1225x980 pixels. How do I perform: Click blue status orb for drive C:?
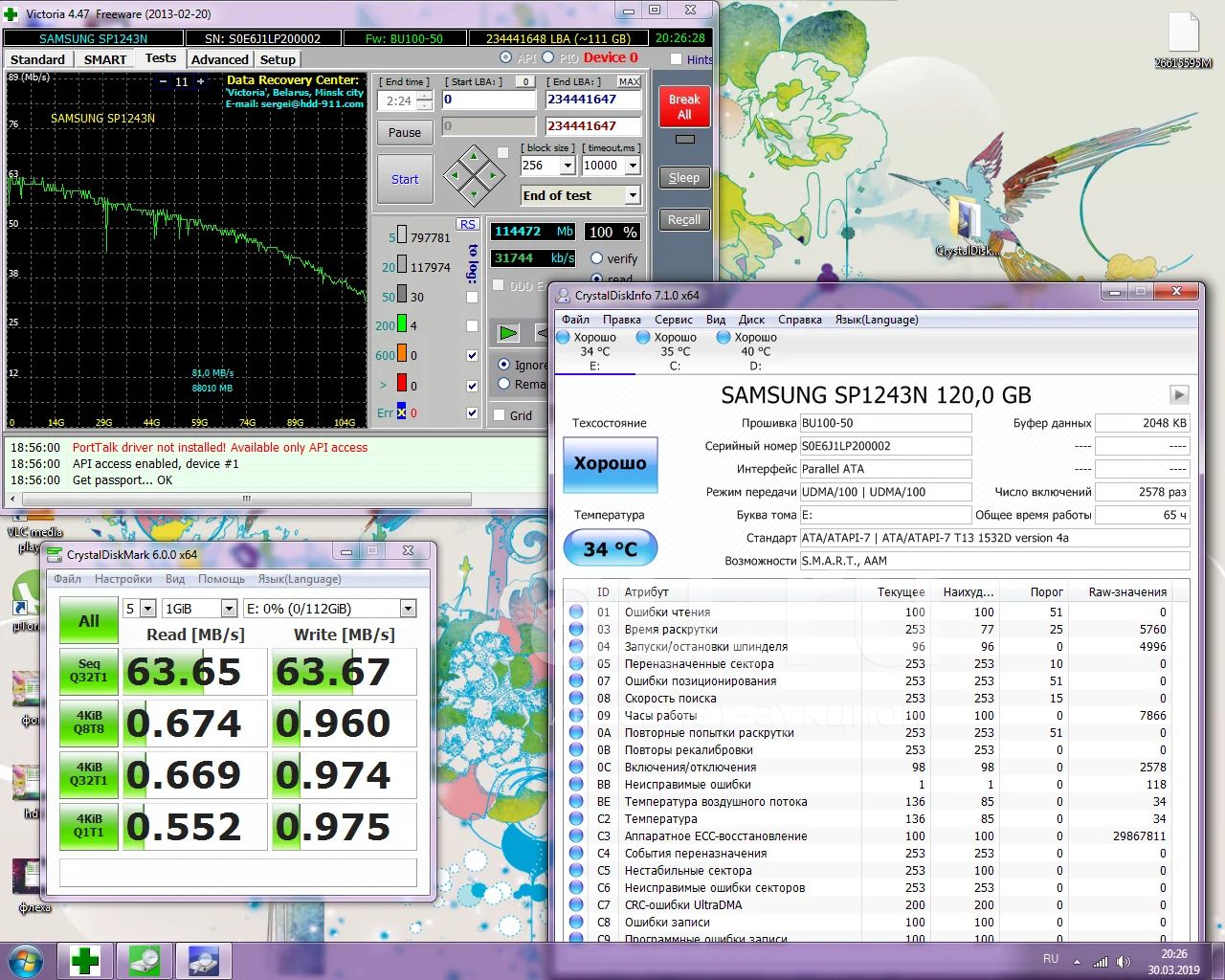pyautogui.click(x=644, y=337)
